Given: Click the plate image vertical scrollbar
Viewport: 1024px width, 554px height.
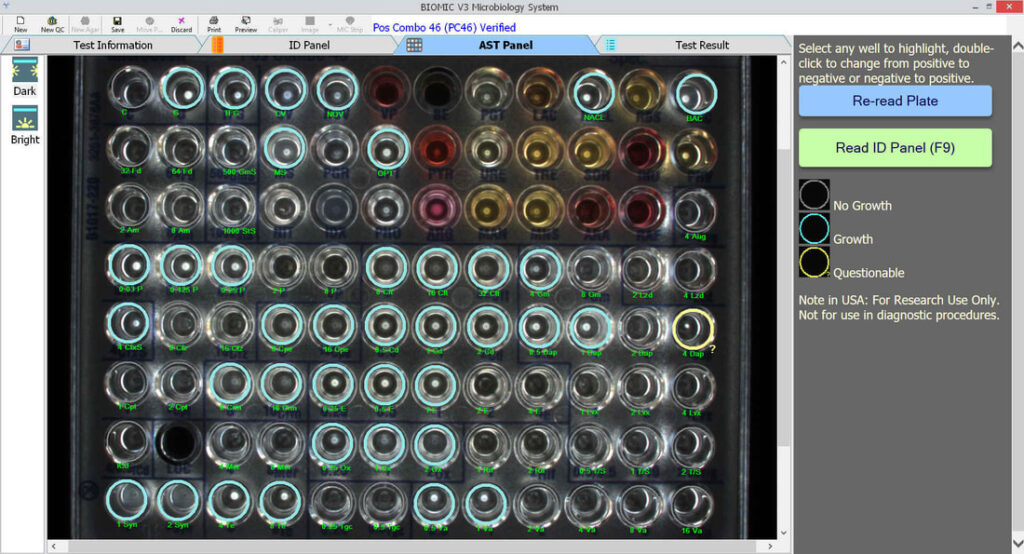Looking at the screenshot, I should [784, 297].
